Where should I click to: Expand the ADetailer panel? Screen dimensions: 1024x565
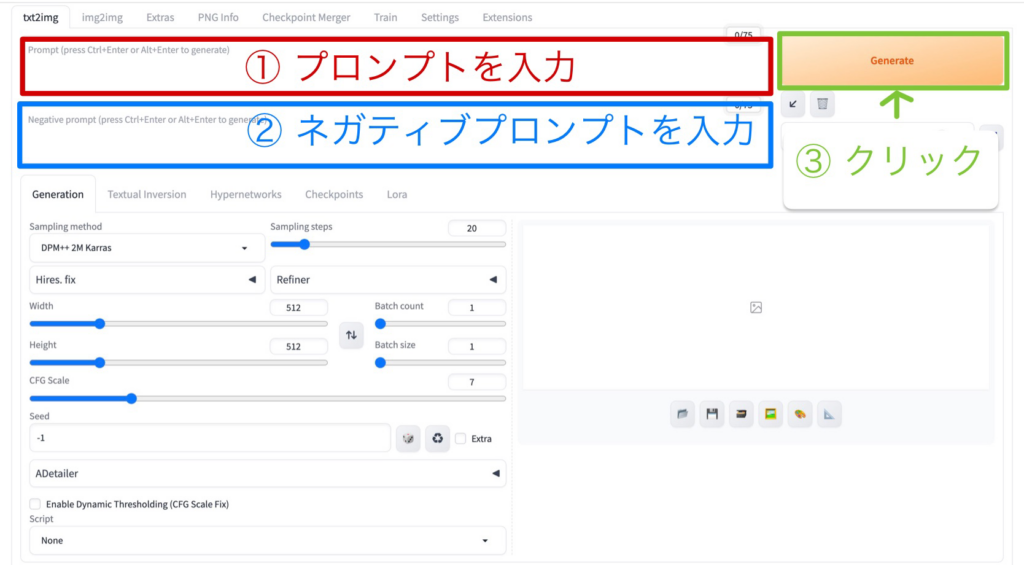267,473
